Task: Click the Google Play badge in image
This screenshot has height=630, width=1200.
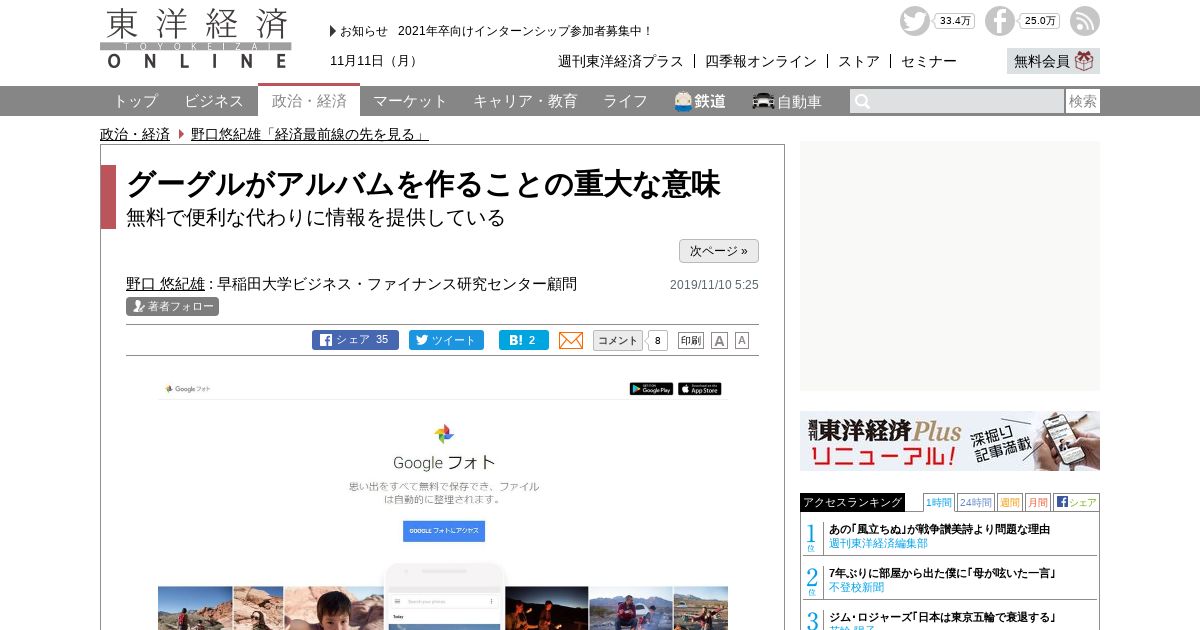Action: pyautogui.click(x=651, y=388)
